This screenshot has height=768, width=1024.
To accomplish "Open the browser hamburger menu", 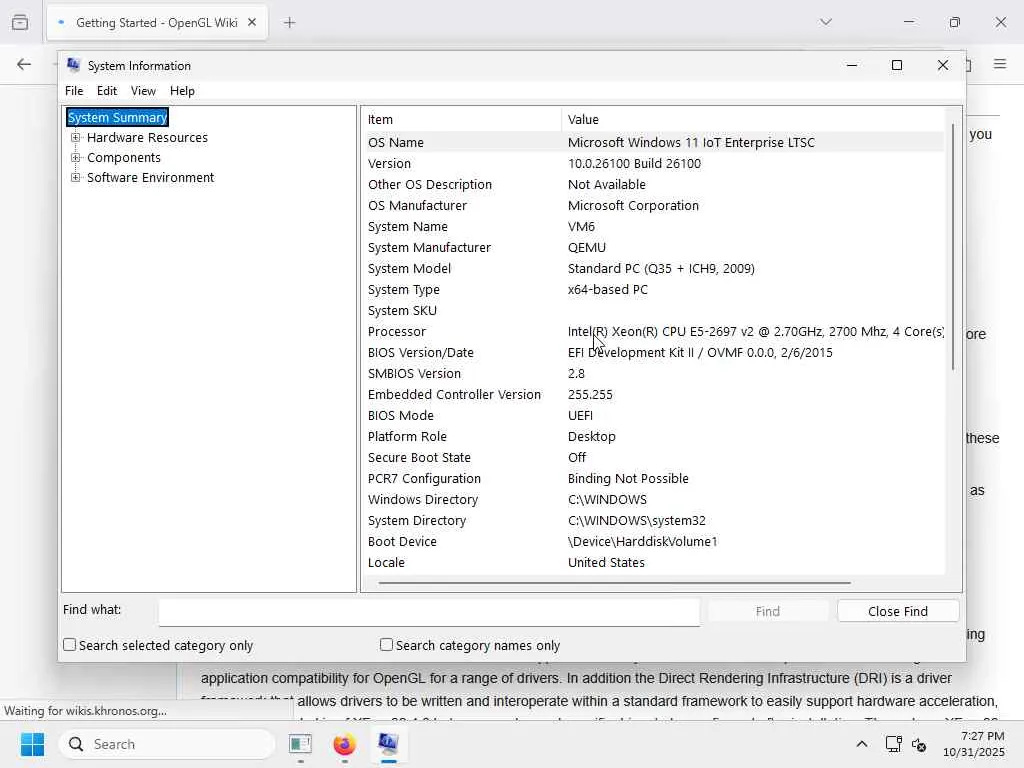I will 1000,64.
